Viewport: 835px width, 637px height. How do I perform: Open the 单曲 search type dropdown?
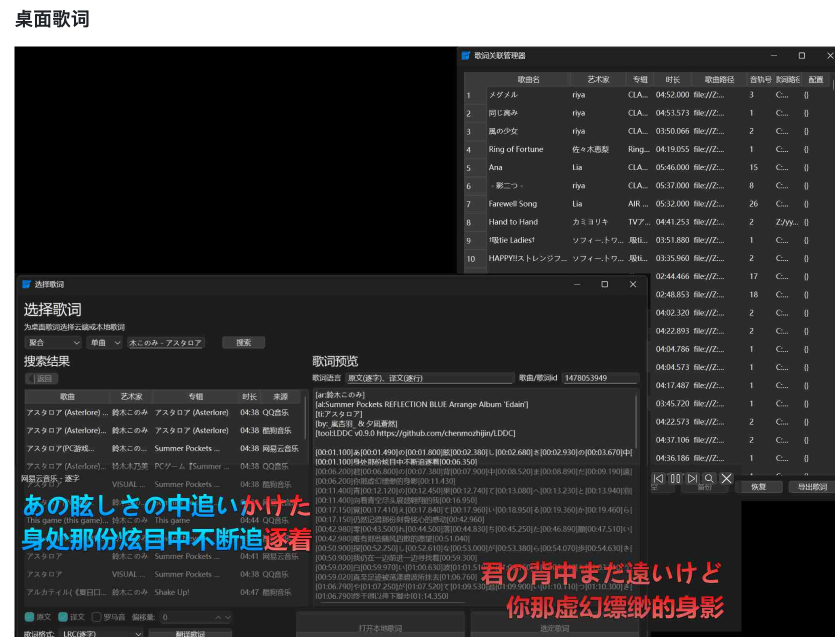[x=103, y=343]
